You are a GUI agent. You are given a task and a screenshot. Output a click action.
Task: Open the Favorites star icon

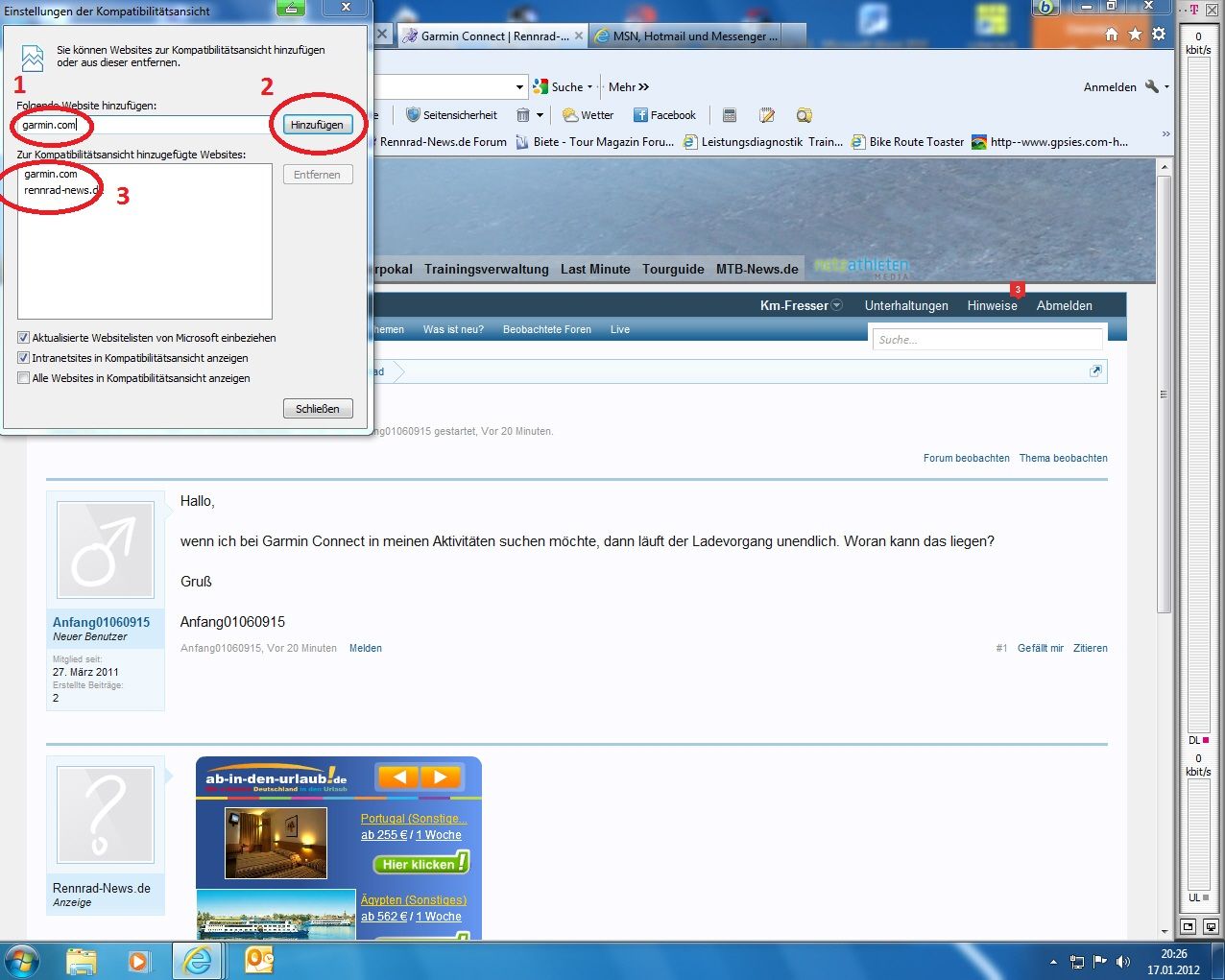click(x=1135, y=35)
